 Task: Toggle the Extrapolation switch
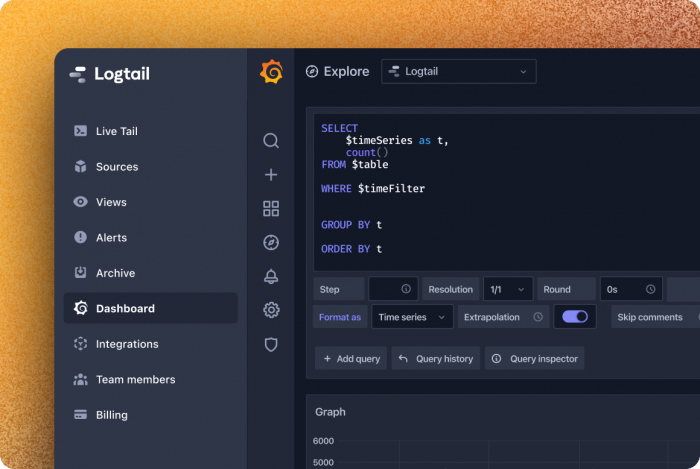[x=575, y=316]
